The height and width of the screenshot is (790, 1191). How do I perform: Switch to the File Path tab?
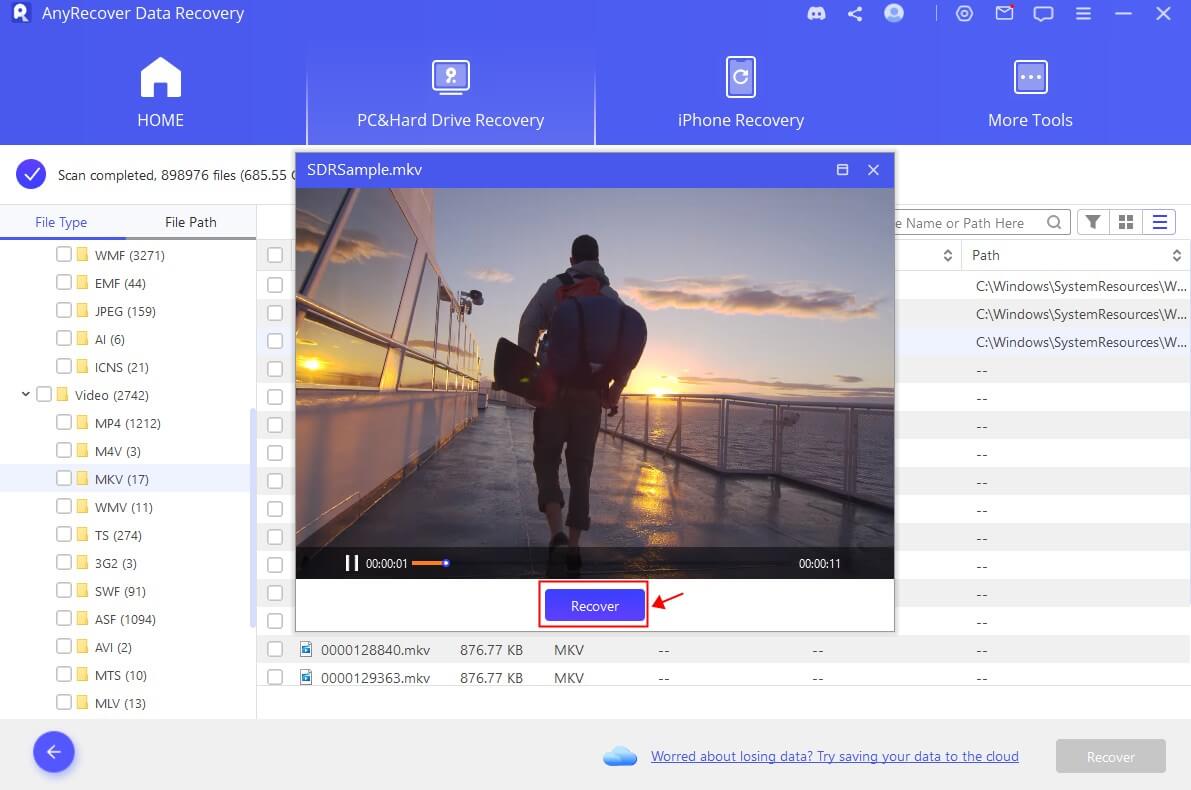click(190, 221)
